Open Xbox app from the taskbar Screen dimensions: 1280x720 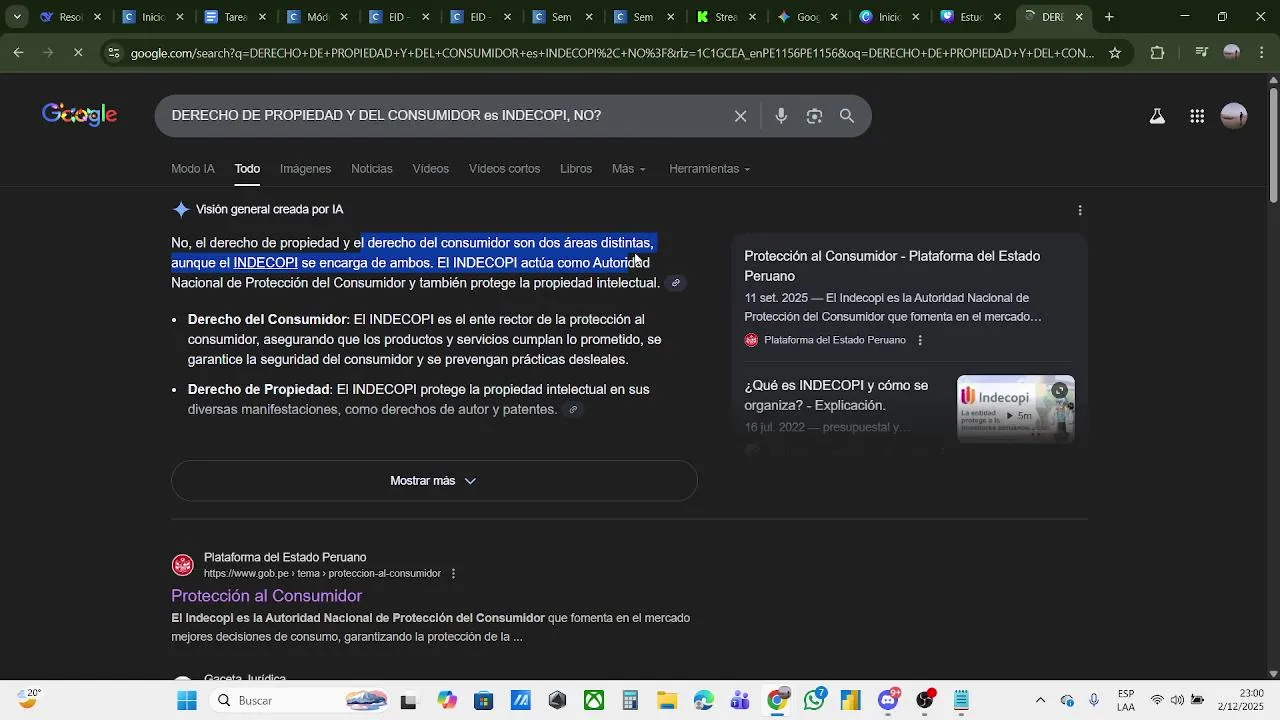pos(594,701)
